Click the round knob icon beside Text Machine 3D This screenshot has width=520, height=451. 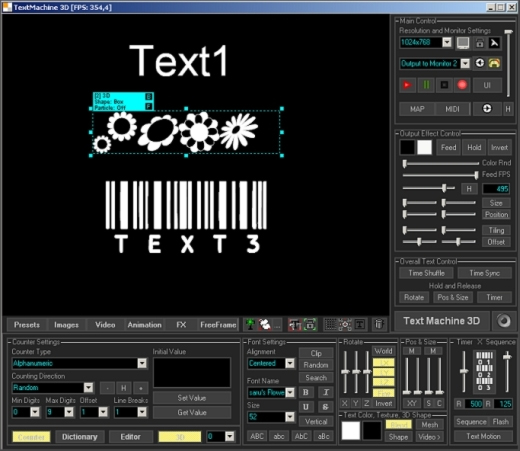point(504,321)
